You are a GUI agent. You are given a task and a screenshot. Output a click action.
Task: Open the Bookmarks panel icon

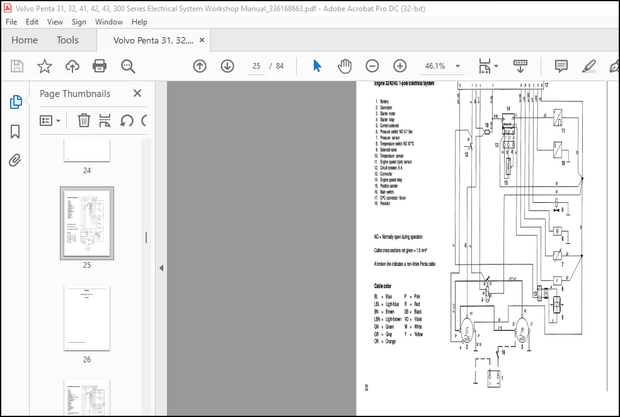pos(15,132)
